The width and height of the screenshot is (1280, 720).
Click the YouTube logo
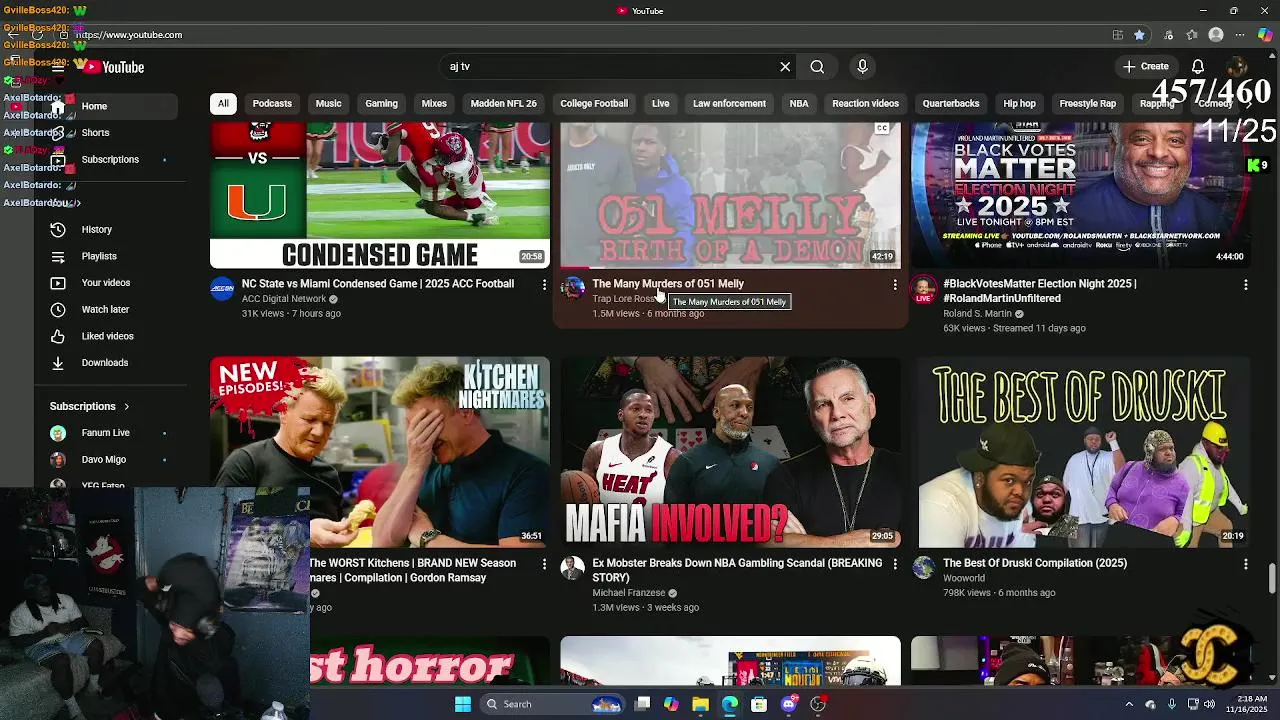[x=114, y=67]
